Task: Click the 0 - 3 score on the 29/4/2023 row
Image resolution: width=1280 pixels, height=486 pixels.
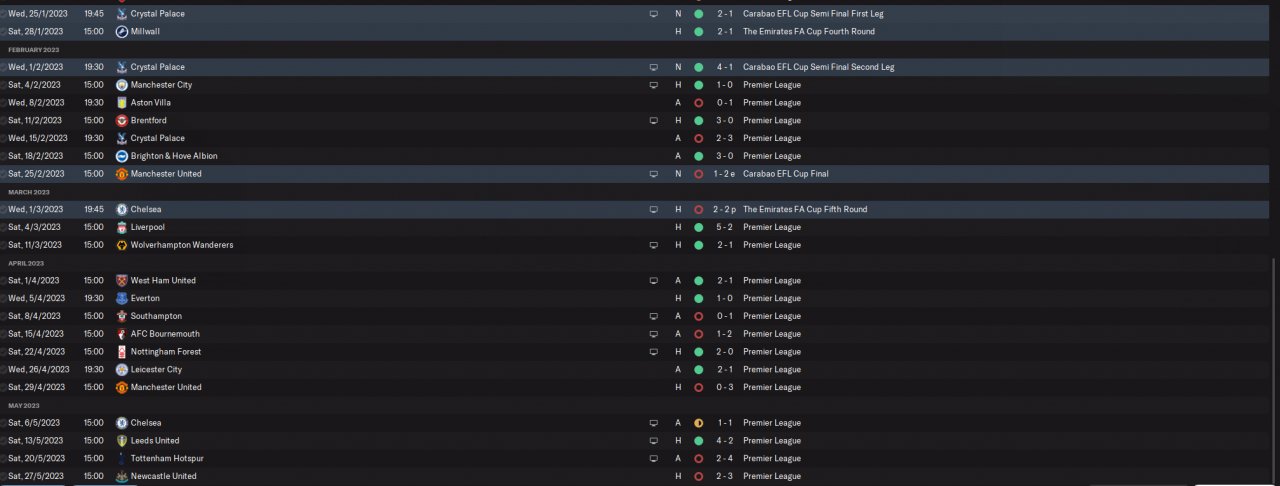Action: coord(725,387)
